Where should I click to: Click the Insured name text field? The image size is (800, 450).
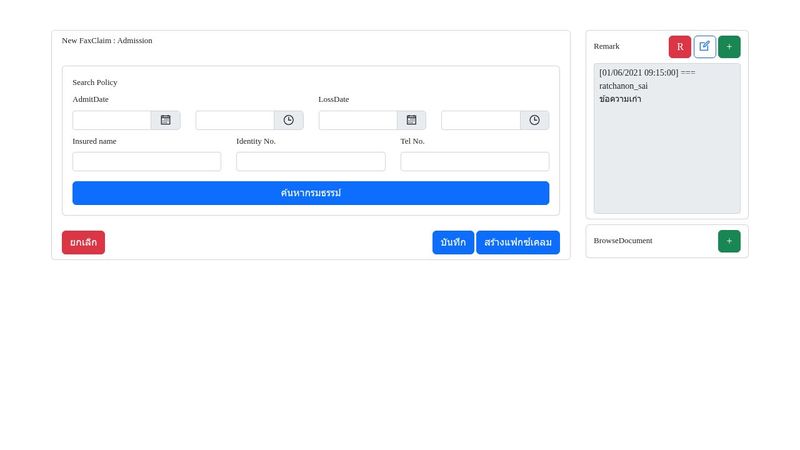[147, 162]
